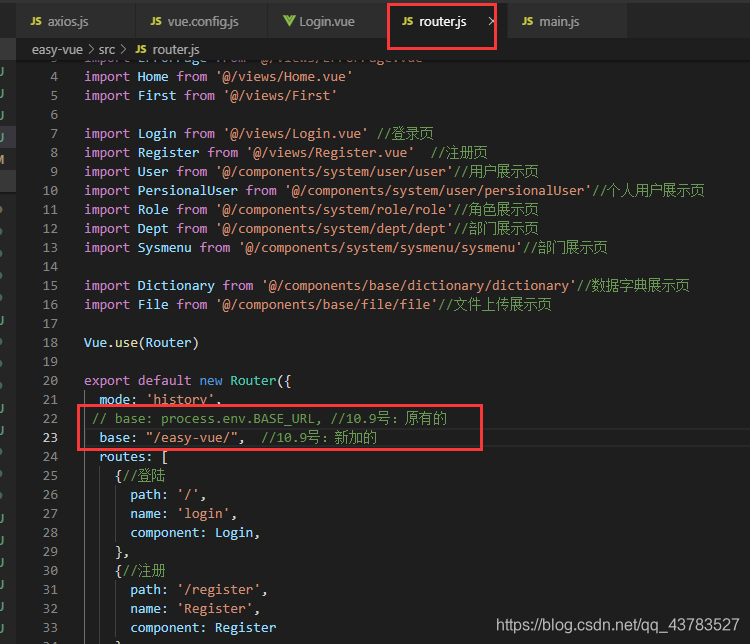750x644 pixels.
Task: Click the //角色展示页 comment
Action: coord(496,210)
